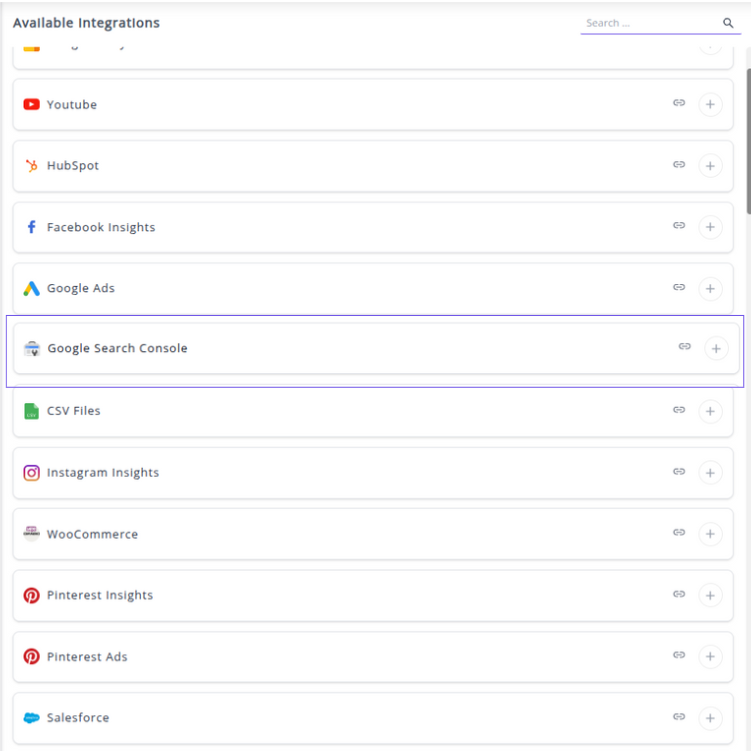The height and width of the screenshot is (751, 751).
Task: Click the Salesforce cloud logo
Action: [32, 718]
